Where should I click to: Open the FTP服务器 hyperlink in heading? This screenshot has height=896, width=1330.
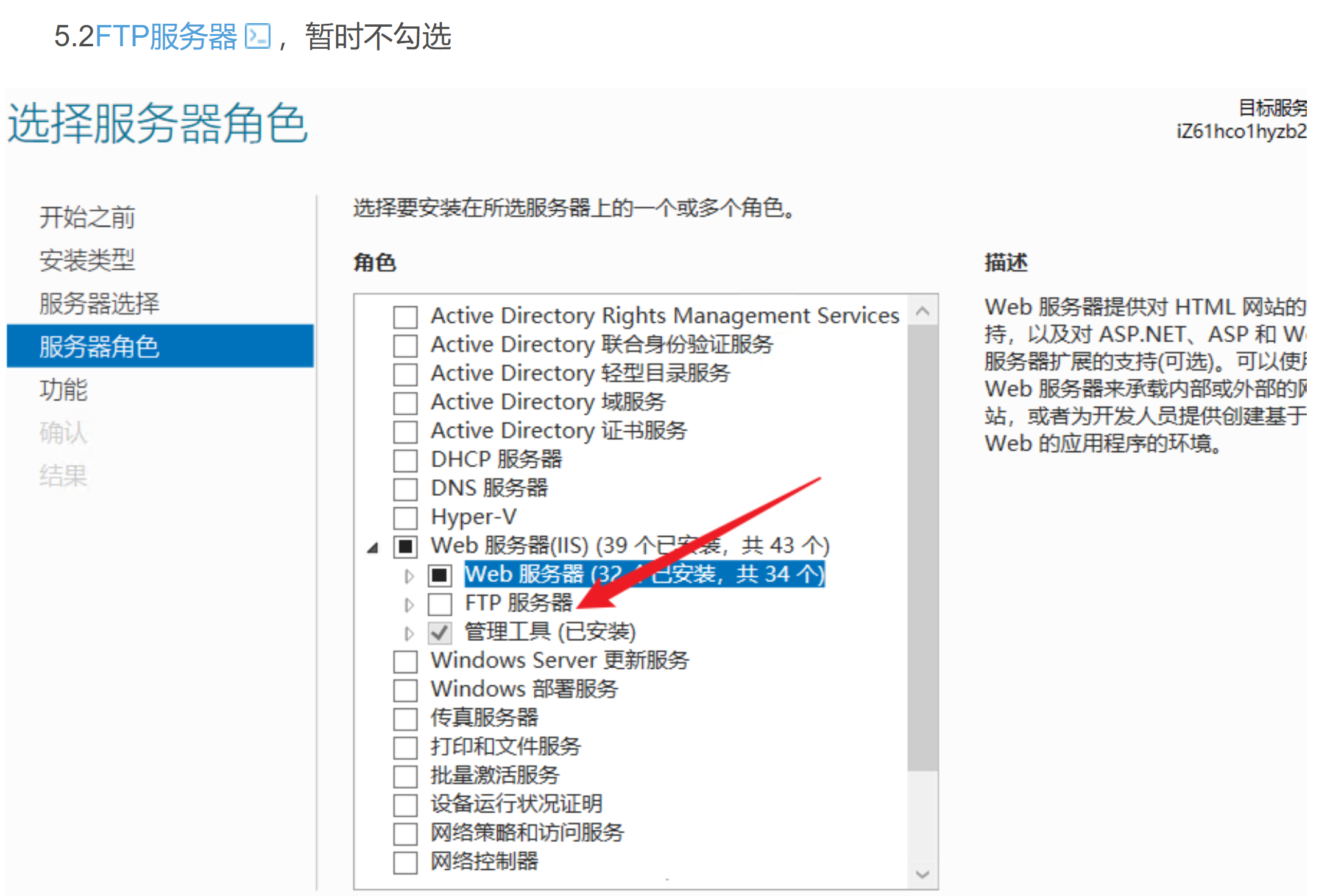click(166, 37)
